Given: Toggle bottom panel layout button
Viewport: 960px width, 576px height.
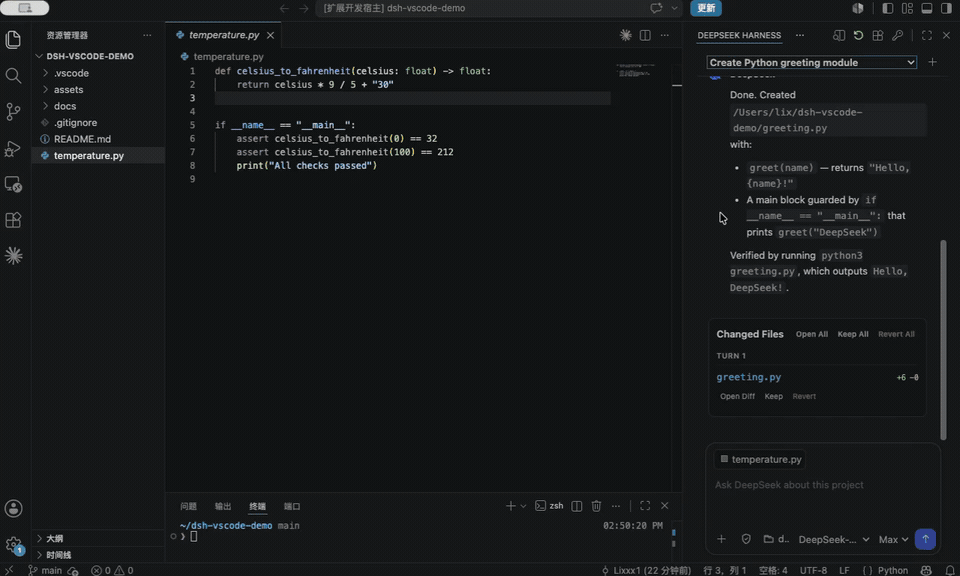Looking at the screenshot, I should pos(927,9).
